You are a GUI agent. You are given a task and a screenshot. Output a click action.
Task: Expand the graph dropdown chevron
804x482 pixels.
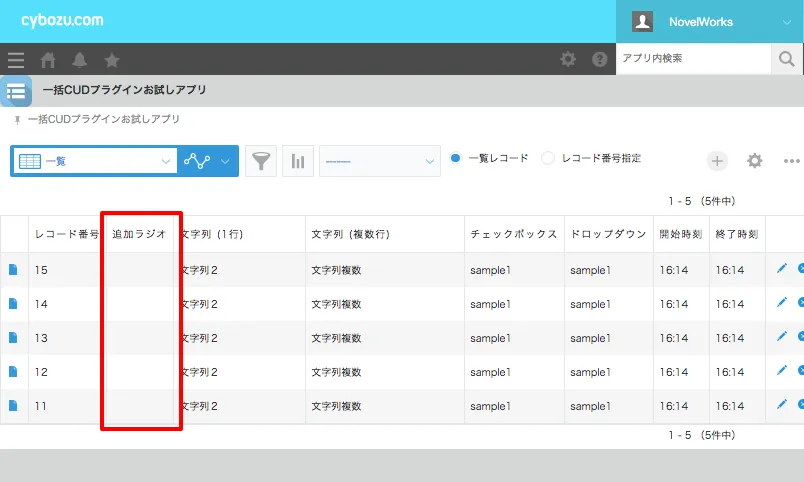(x=225, y=161)
